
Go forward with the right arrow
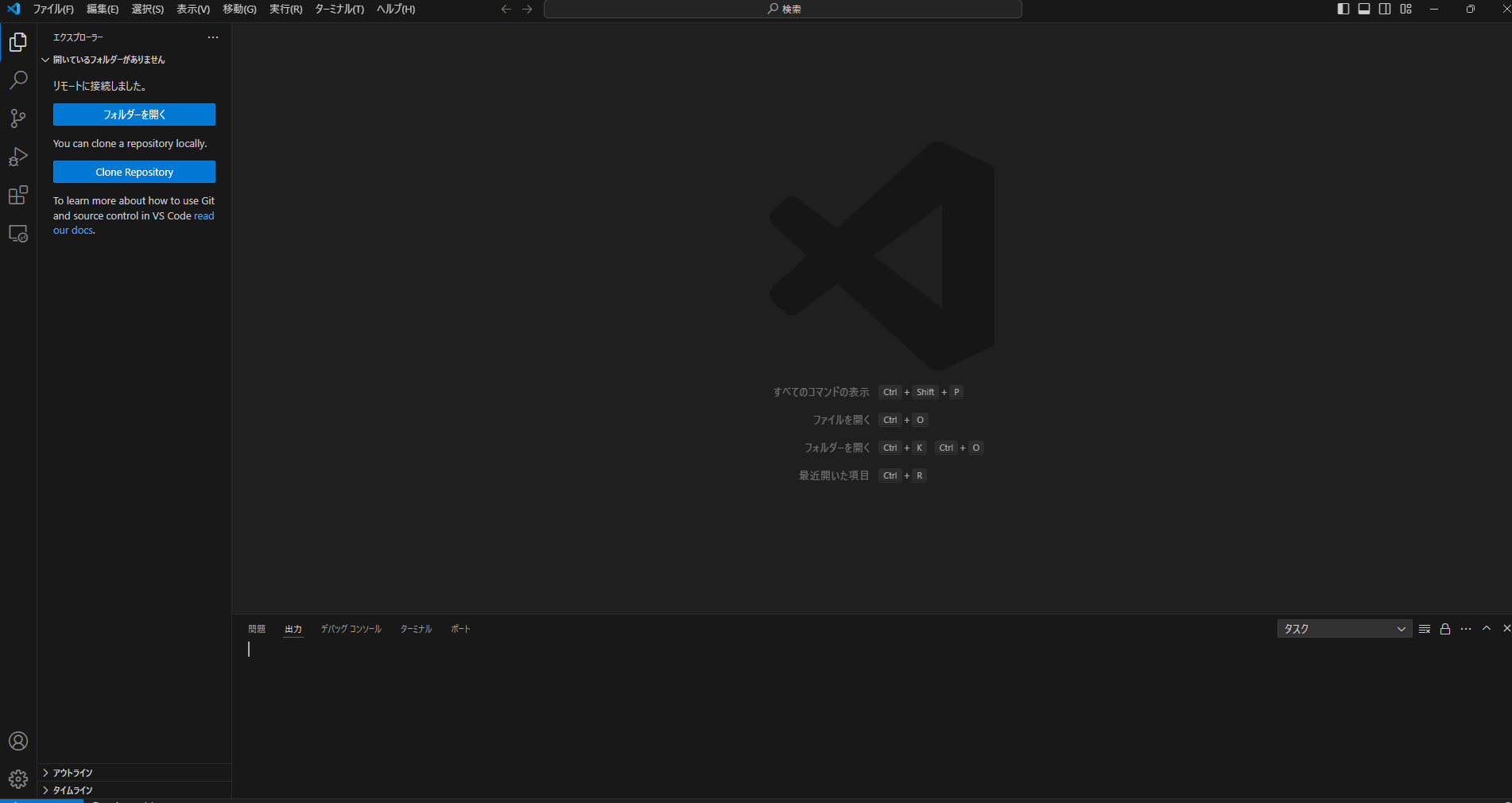[x=527, y=9]
